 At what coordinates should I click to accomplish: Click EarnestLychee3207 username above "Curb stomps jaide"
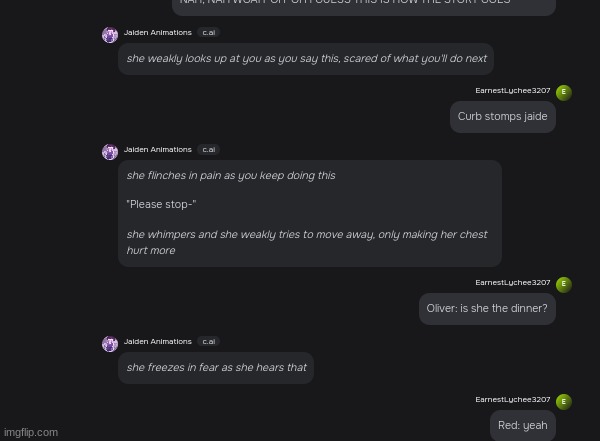pyautogui.click(x=513, y=91)
